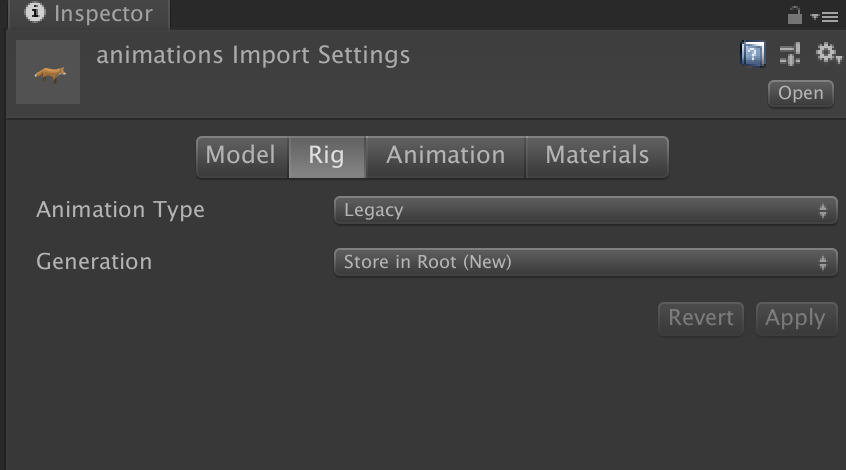
Task: Go to the Animation tab
Action: (x=446, y=156)
